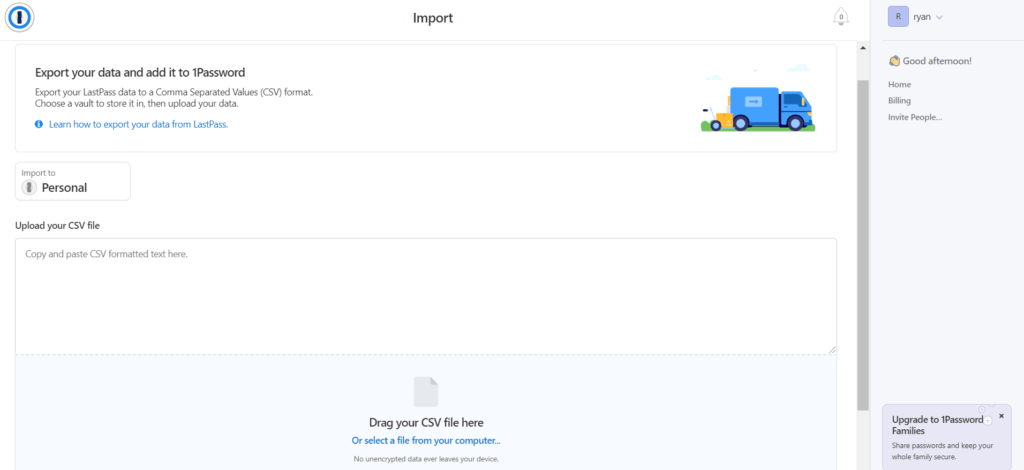Open Invite People in the sidebar
Viewport: 1024px width, 470px height.
tap(915, 118)
